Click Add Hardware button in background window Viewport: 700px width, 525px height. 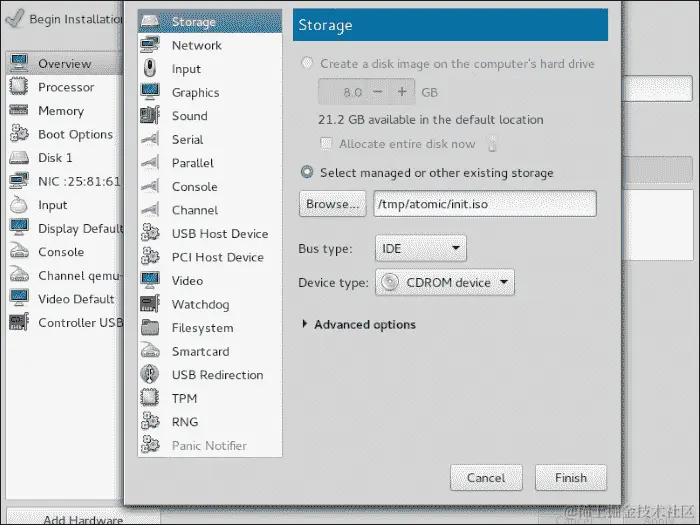[83, 518]
